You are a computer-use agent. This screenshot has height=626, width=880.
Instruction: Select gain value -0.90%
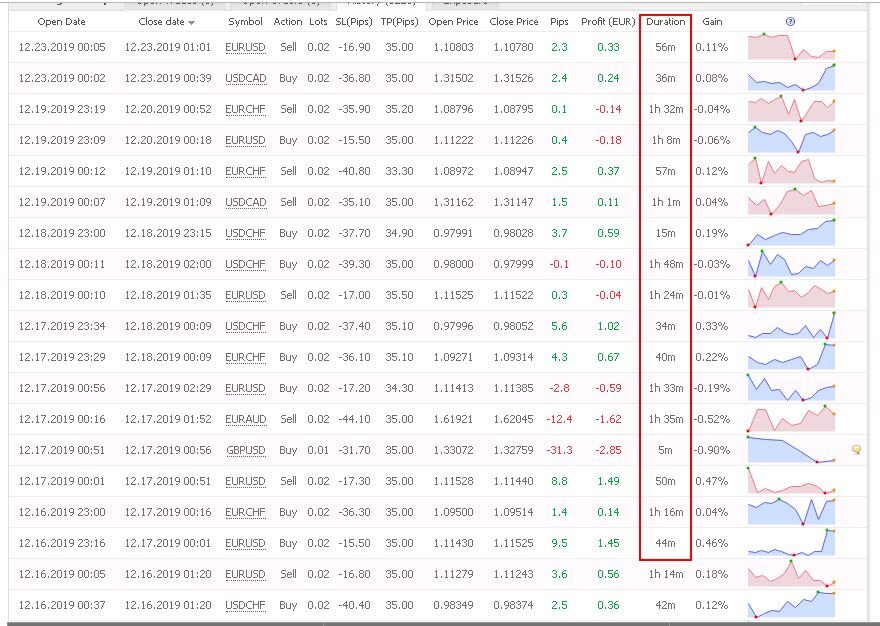(x=712, y=450)
